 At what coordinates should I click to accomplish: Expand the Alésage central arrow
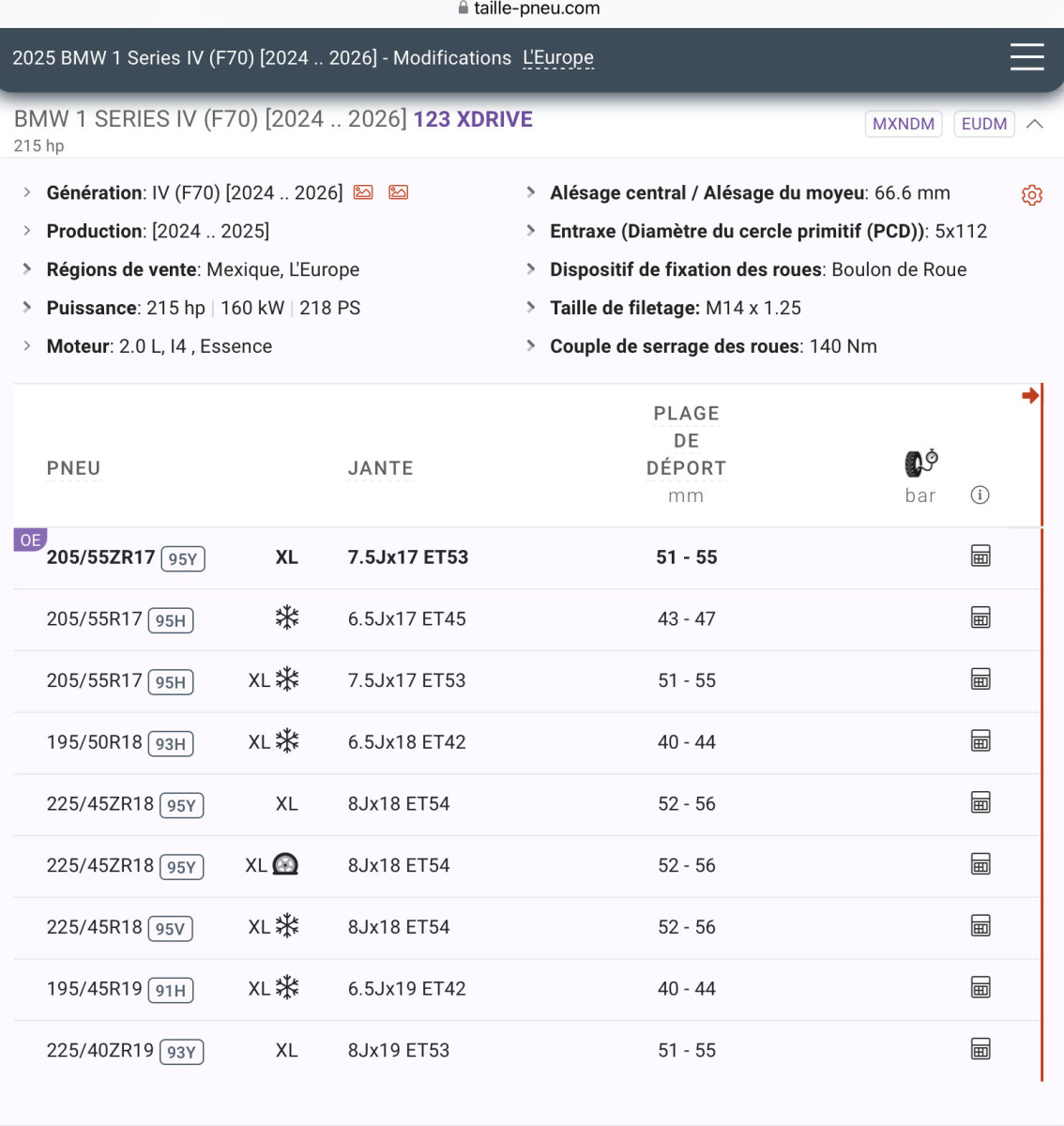(531, 192)
